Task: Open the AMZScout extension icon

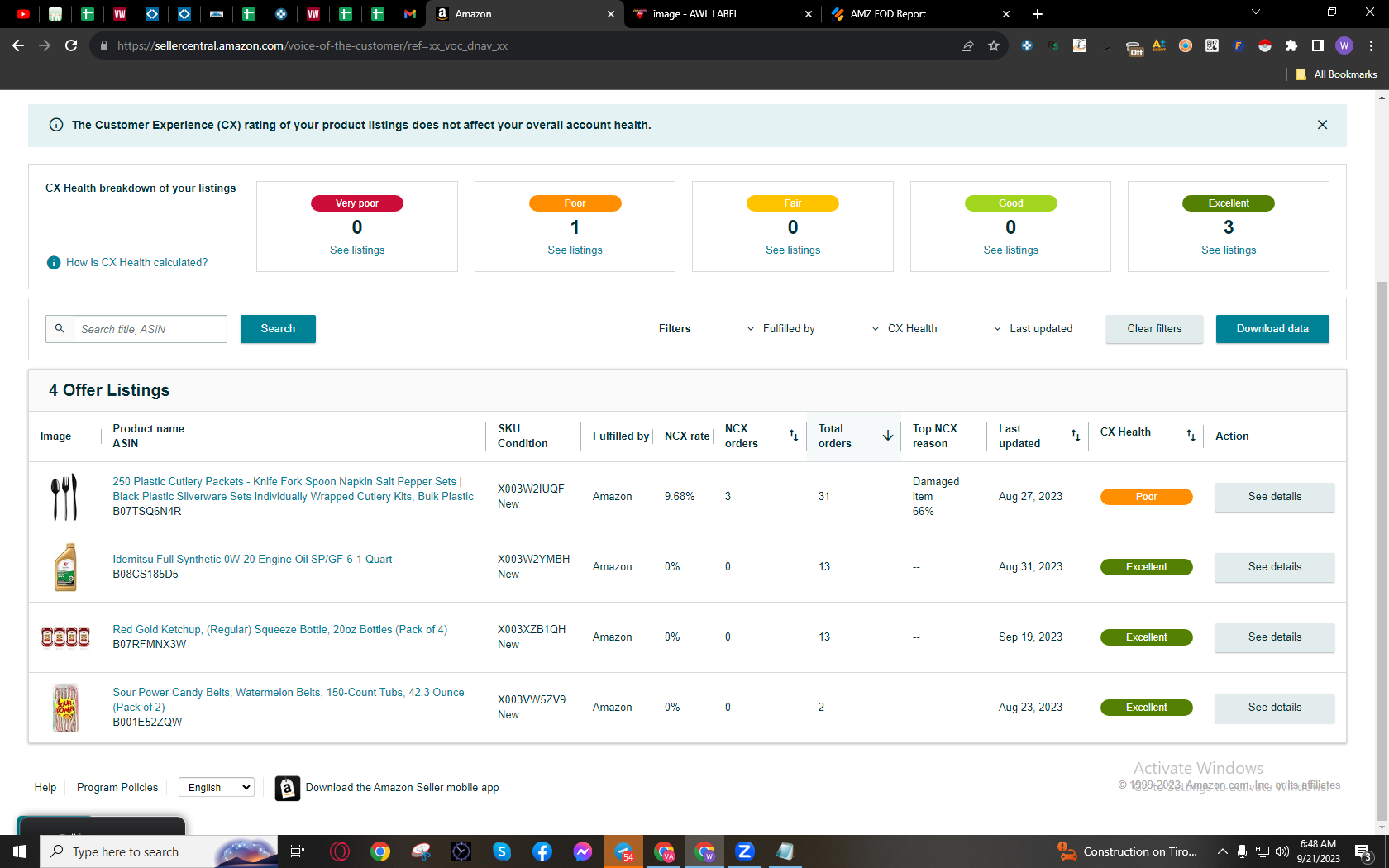Action: (x=1159, y=45)
